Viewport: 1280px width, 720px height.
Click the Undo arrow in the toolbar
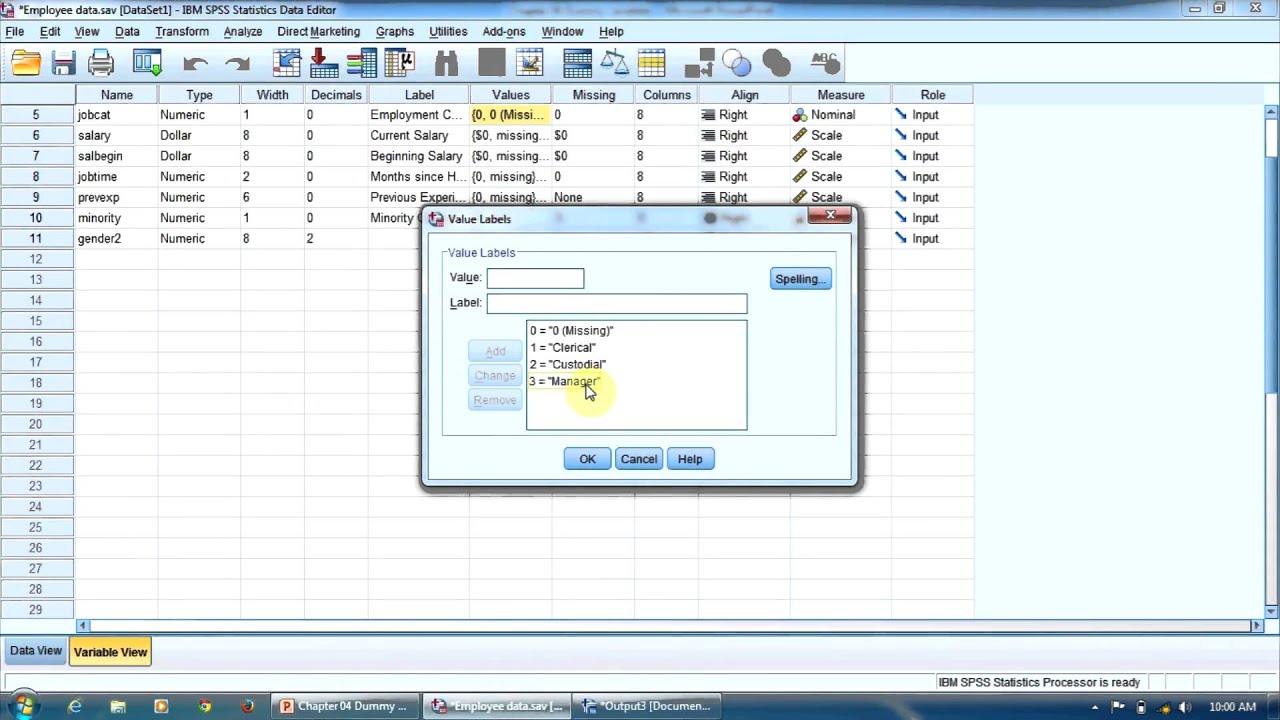pos(195,65)
